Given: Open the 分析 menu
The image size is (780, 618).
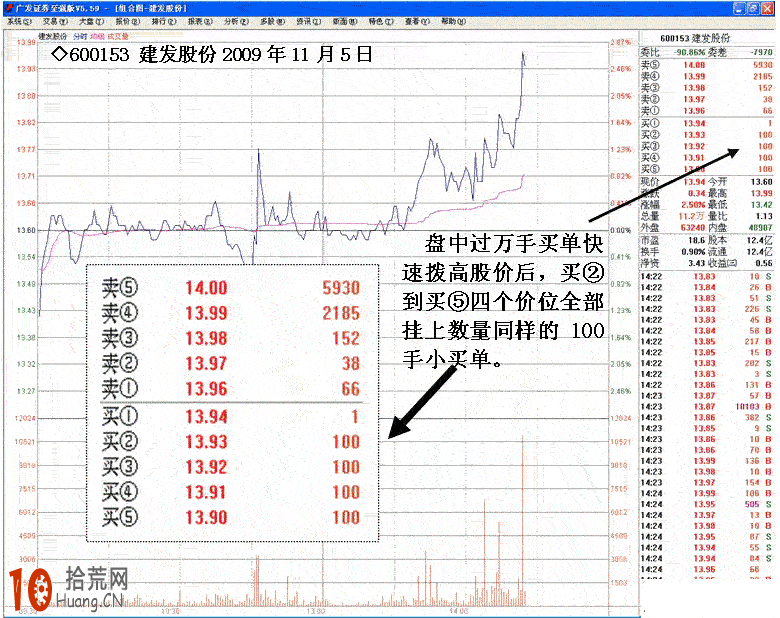Looking at the screenshot, I should click(236, 21).
